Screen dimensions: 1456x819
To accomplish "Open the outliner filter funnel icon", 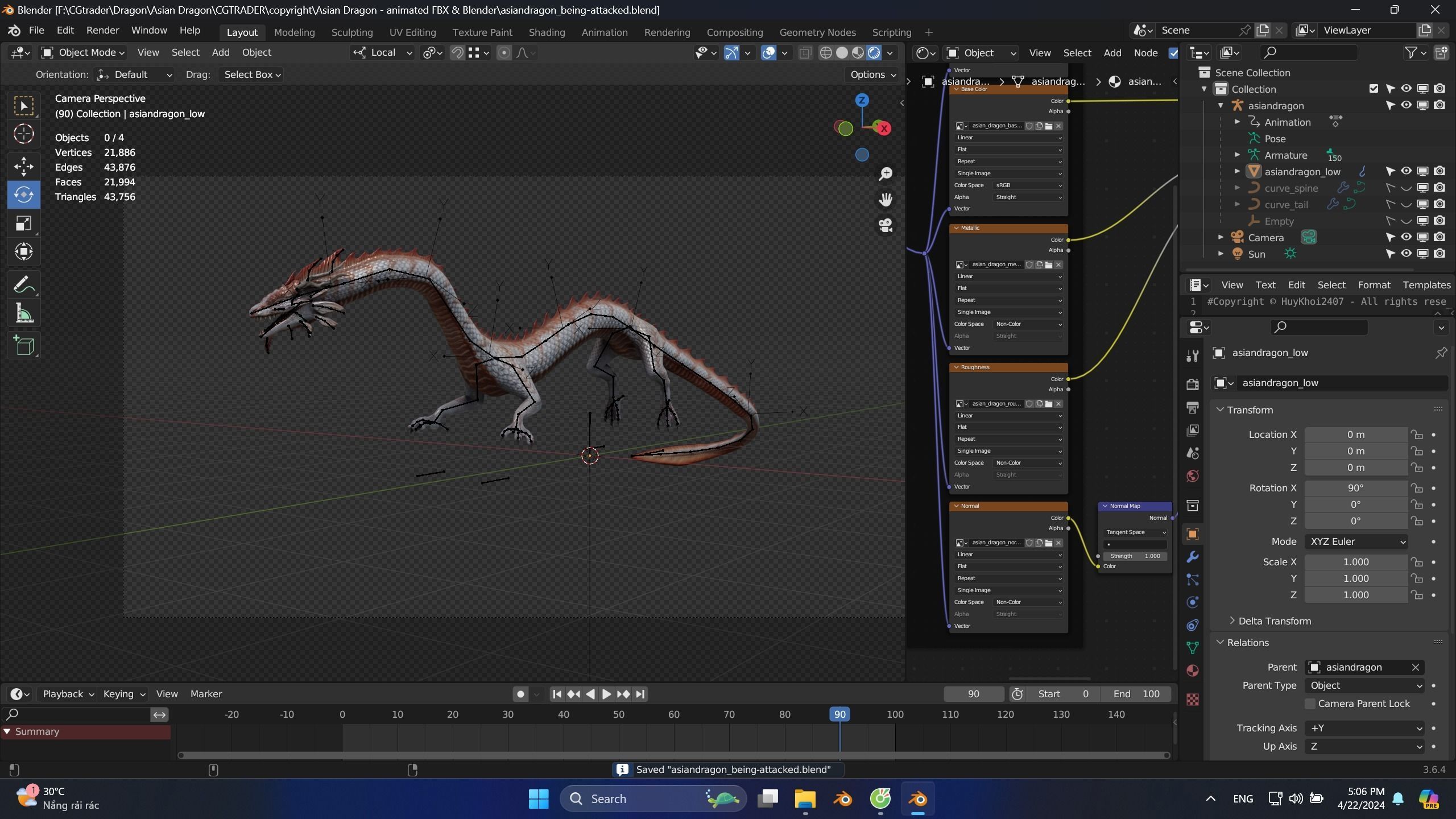I will click(1415, 53).
